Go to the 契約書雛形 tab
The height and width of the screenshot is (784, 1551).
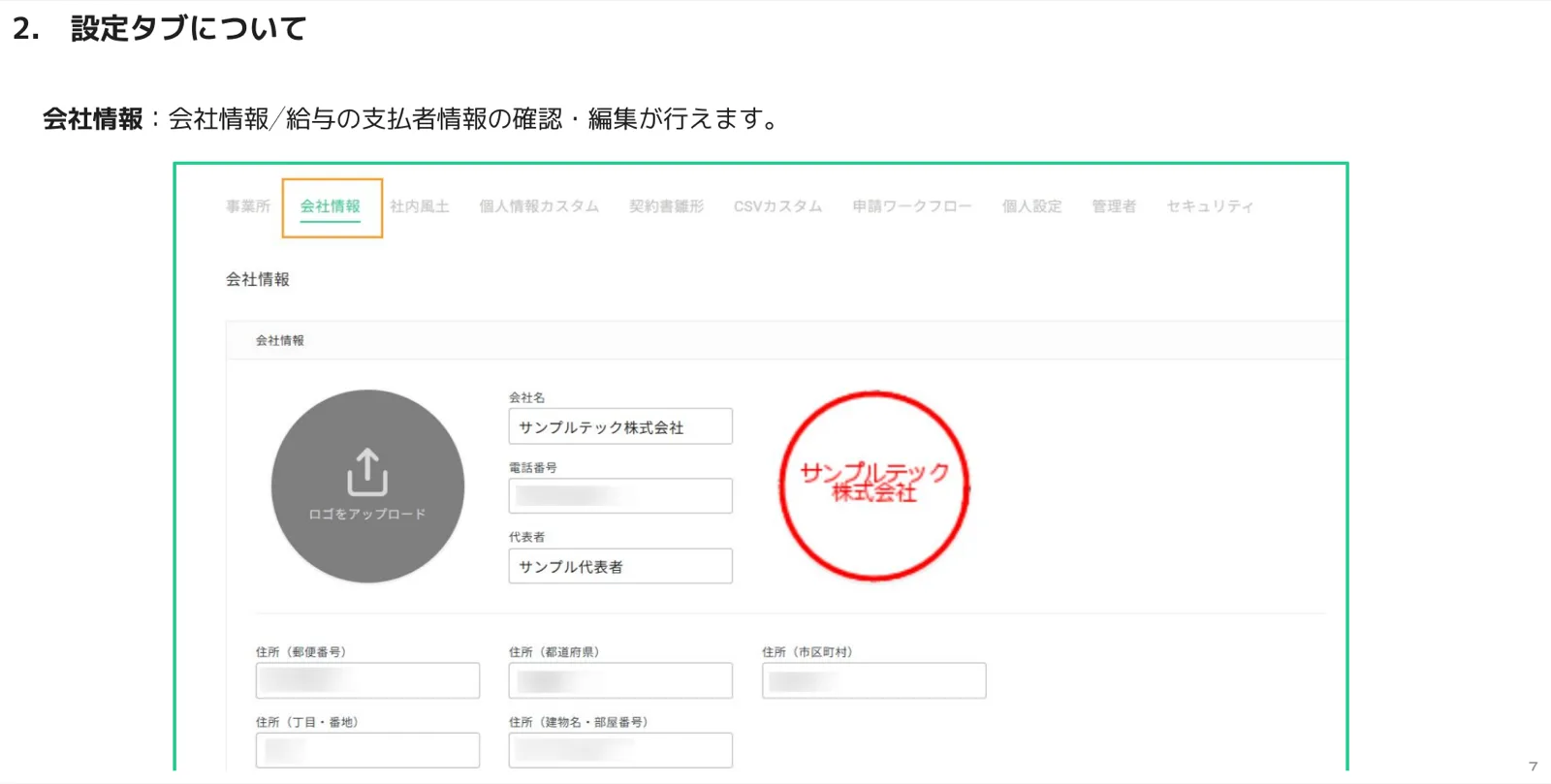pos(666,206)
